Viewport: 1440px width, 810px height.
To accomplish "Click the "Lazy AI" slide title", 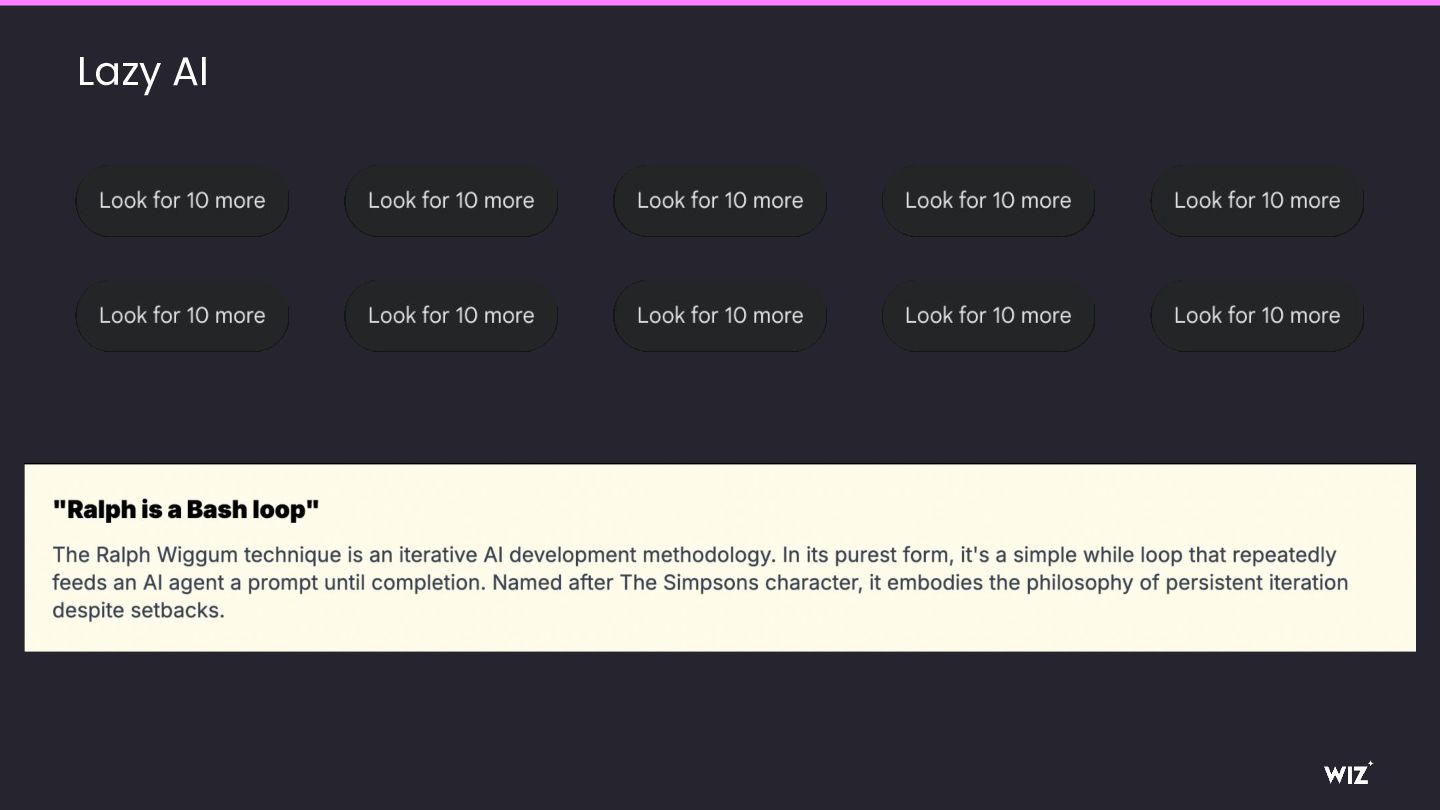I will tap(143, 72).
